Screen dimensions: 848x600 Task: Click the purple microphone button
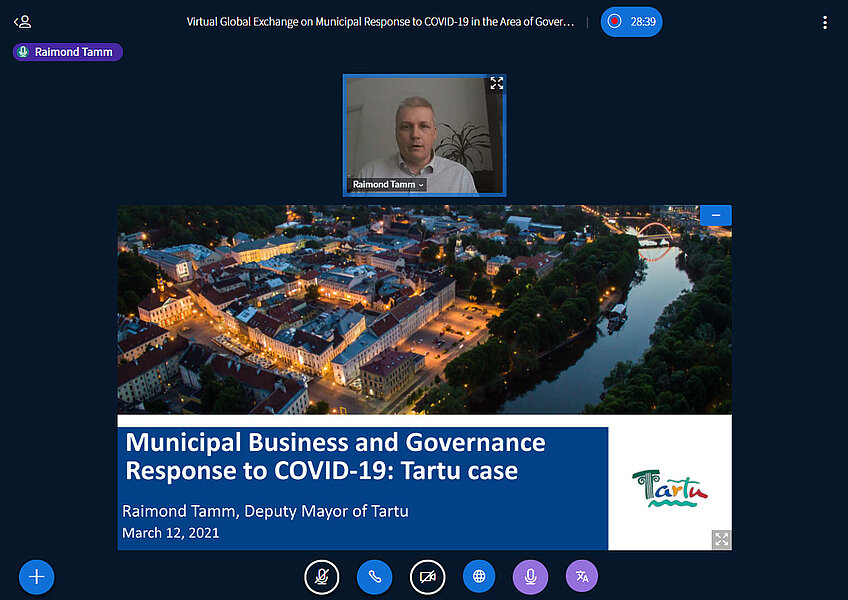[x=530, y=577]
